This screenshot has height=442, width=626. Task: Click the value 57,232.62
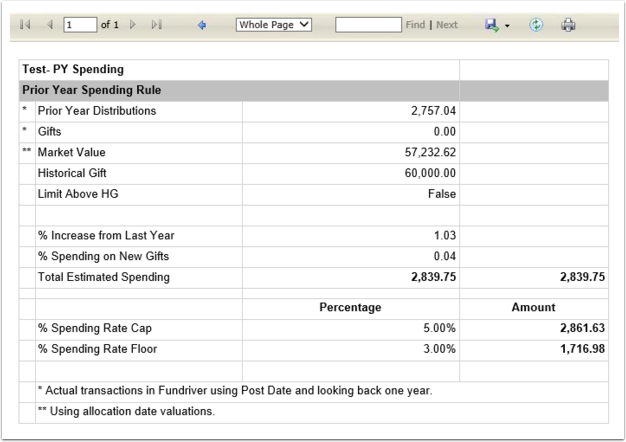tap(430, 153)
